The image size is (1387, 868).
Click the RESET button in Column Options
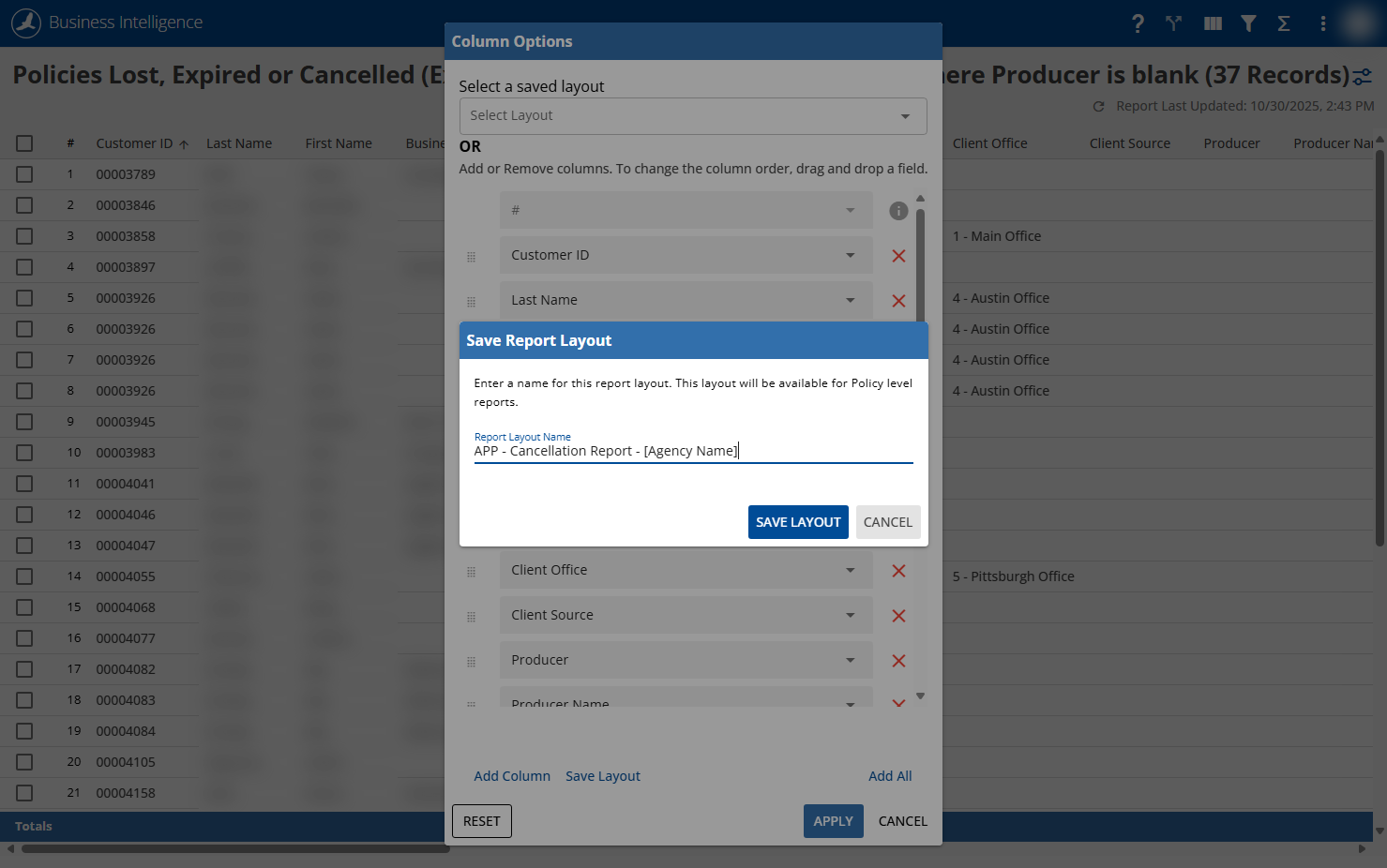point(482,821)
